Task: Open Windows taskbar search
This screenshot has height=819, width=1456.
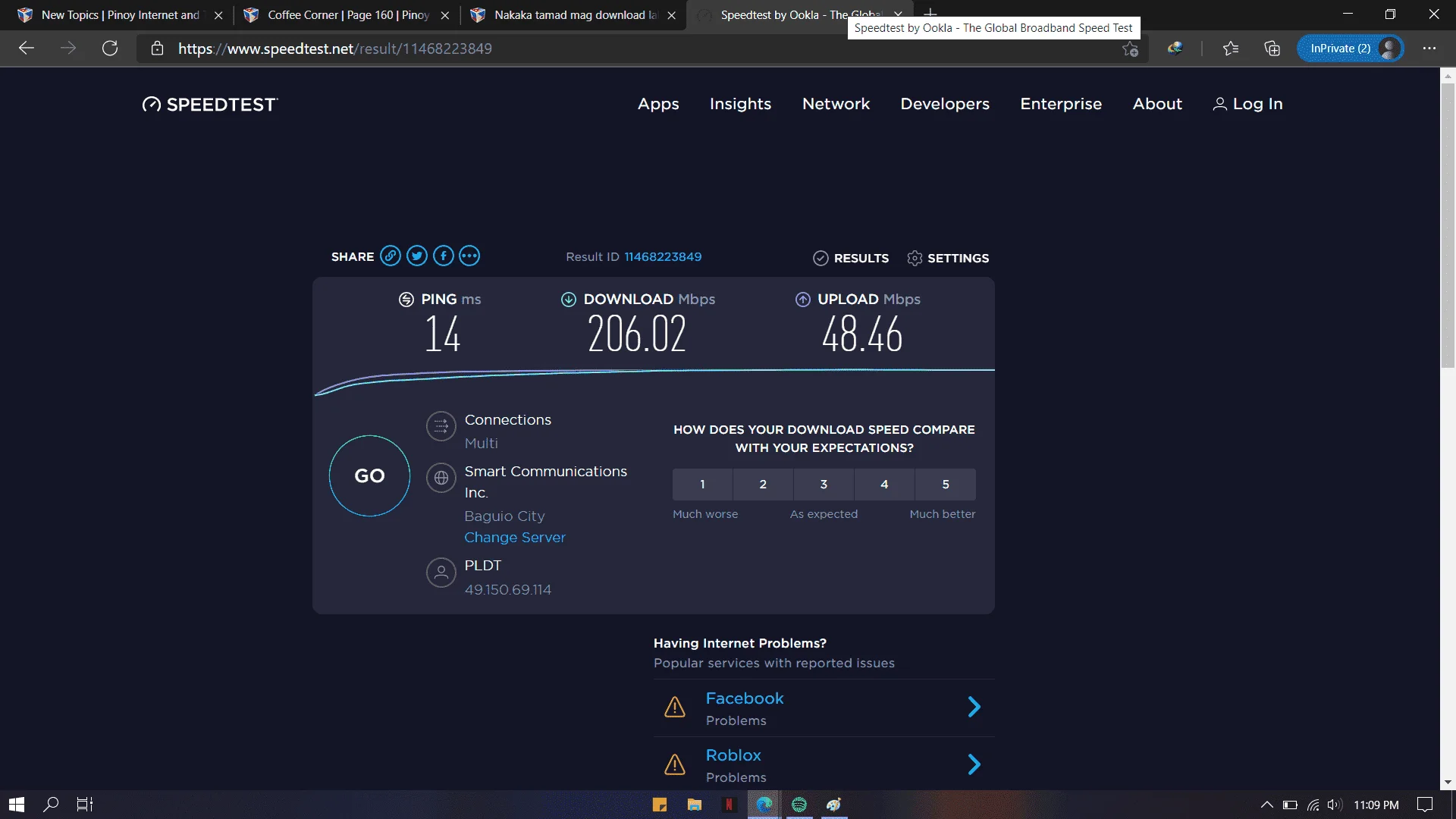Action: [x=51, y=805]
